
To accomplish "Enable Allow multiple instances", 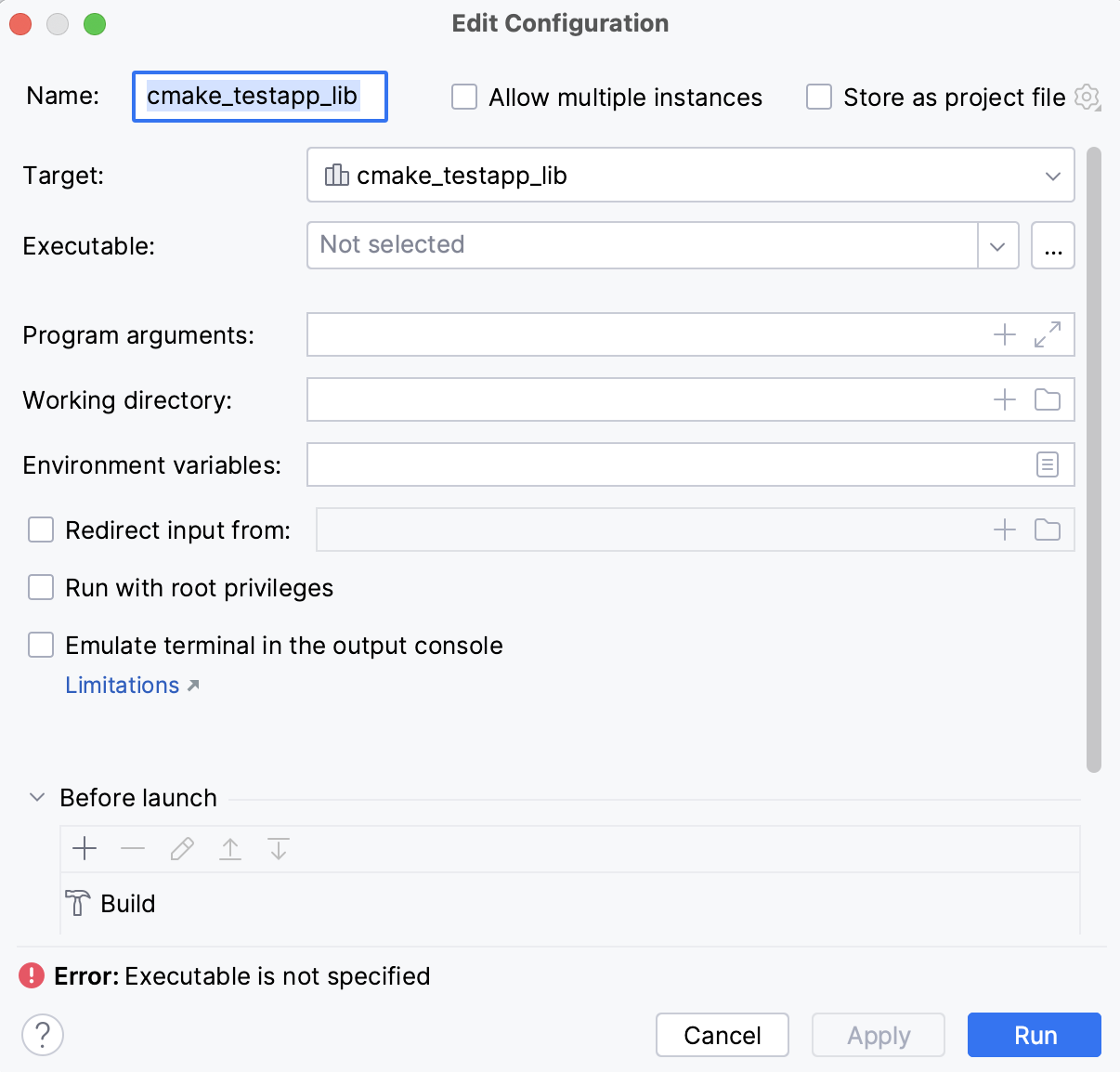I will point(463,97).
